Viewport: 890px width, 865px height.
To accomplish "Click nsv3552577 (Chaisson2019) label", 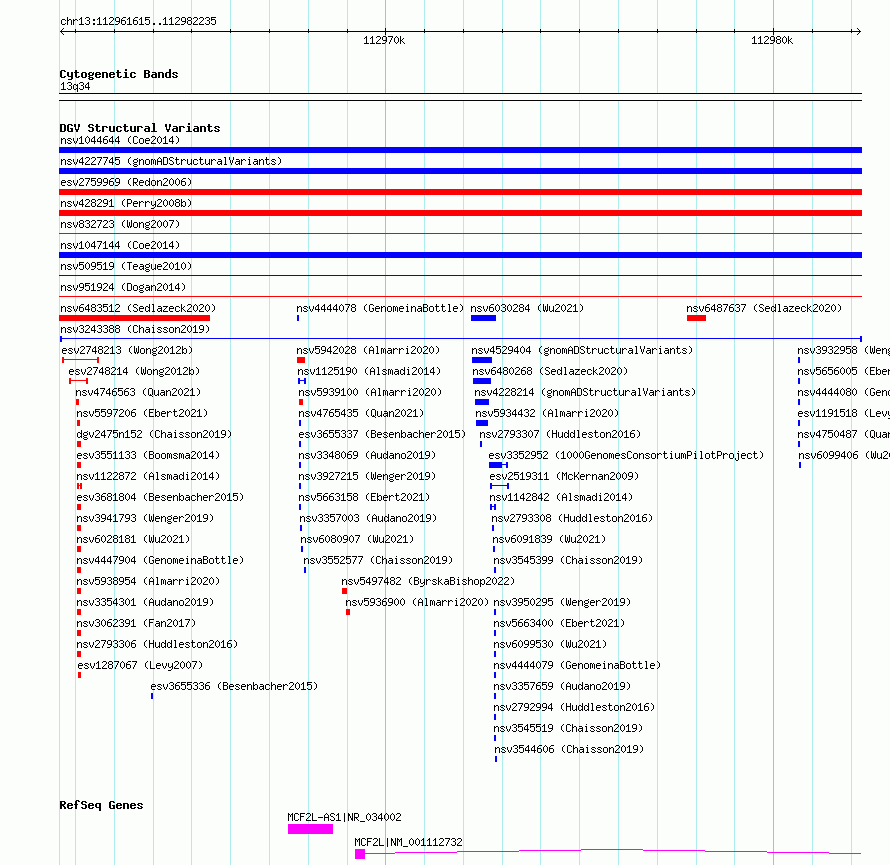I will 378,560.
